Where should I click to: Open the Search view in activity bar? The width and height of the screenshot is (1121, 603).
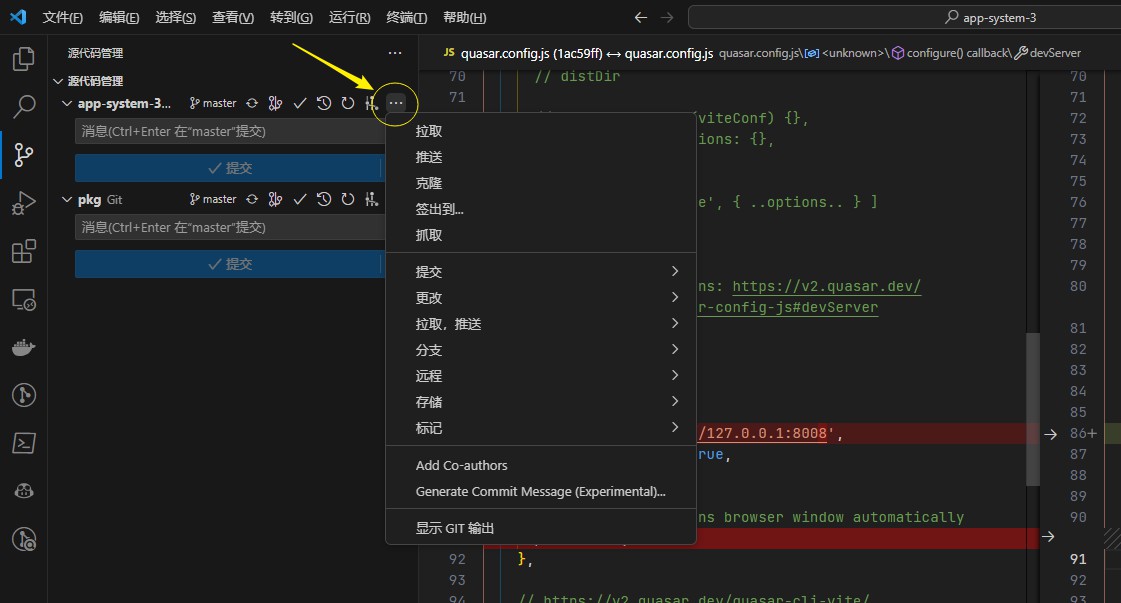click(23, 107)
